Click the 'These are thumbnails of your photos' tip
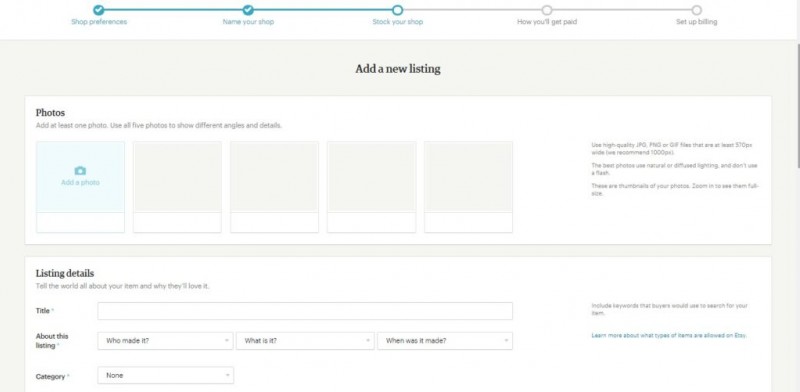The width and height of the screenshot is (800, 392). pos(675,190)
